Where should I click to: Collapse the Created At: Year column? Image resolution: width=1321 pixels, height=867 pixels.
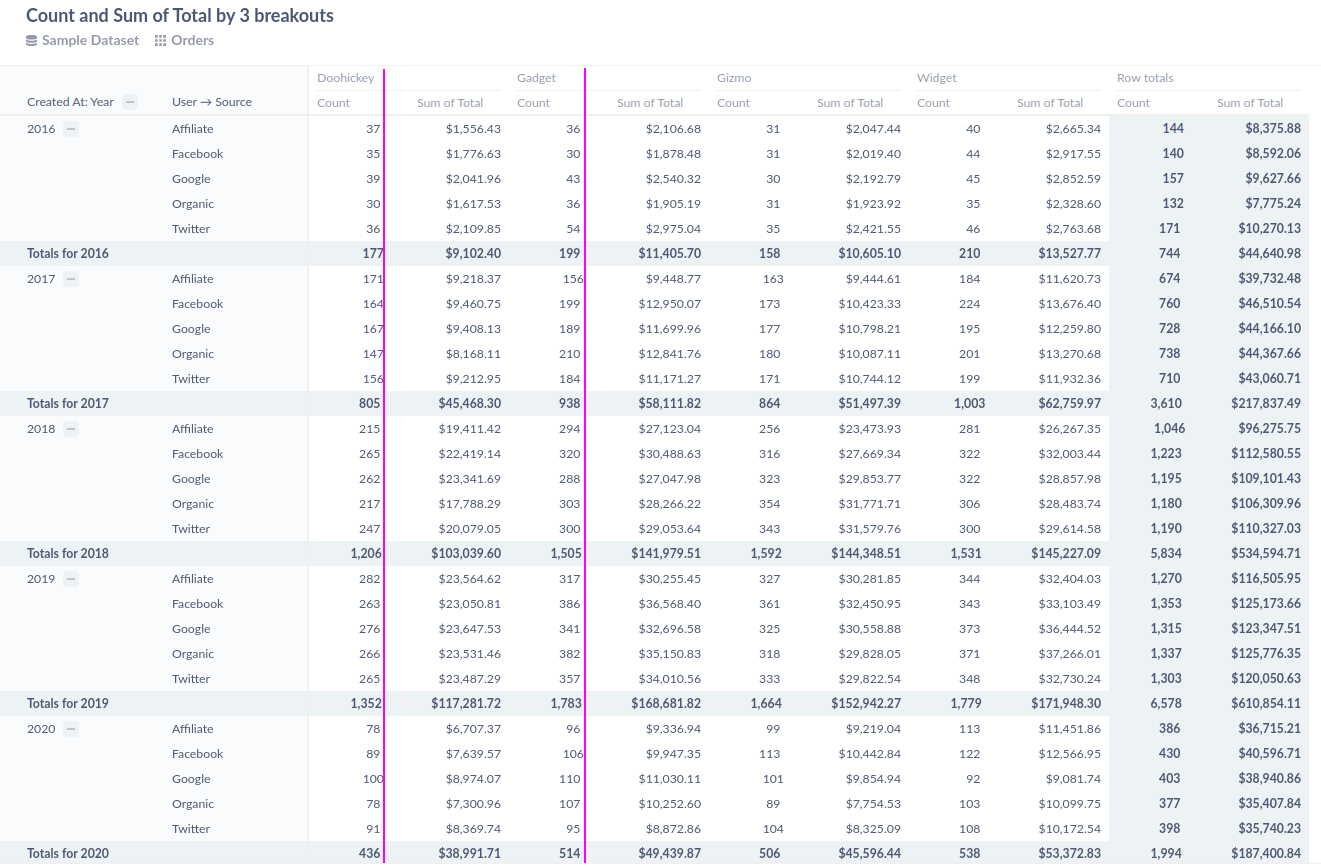[x=129, y=102]
